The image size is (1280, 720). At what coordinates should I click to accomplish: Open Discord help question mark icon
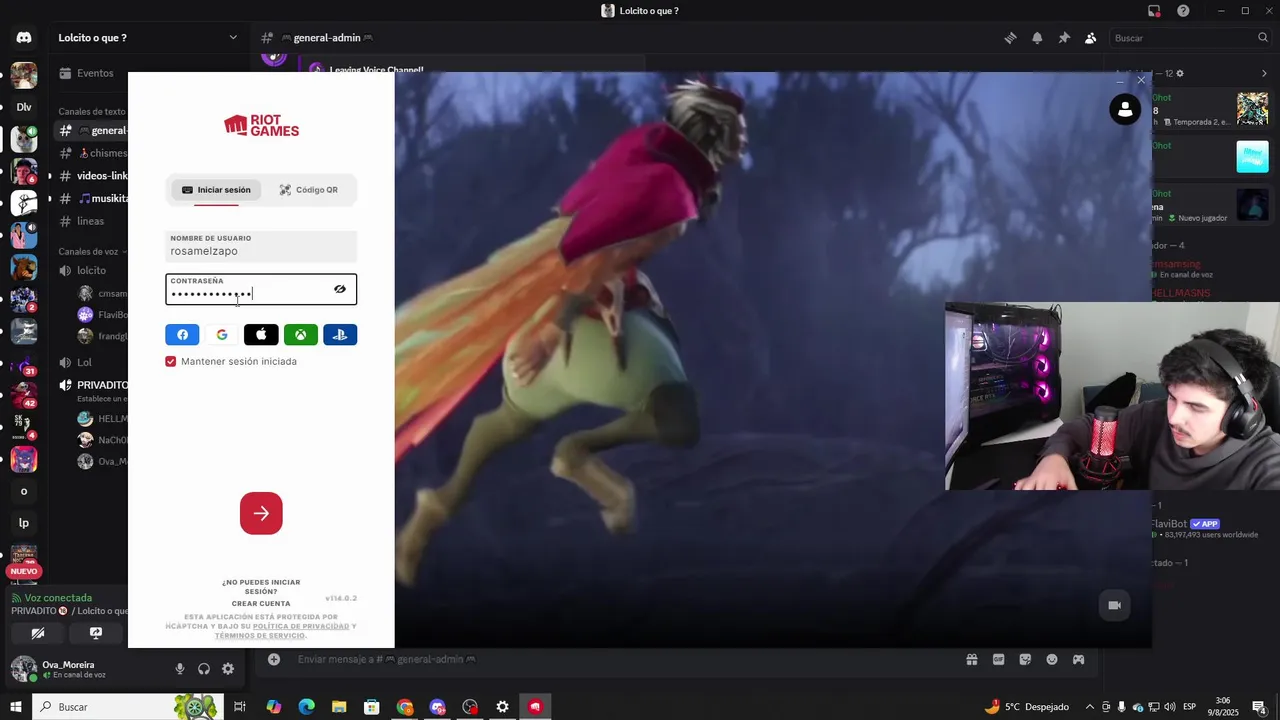pyautogui.click(x=1183, y=11)
